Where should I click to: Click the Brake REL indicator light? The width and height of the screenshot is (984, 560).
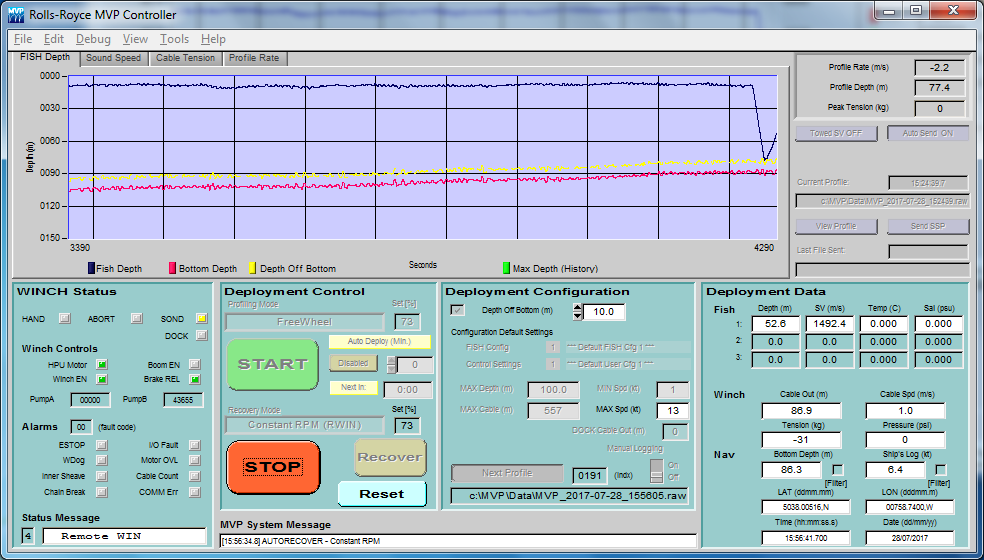coord(195,379)
